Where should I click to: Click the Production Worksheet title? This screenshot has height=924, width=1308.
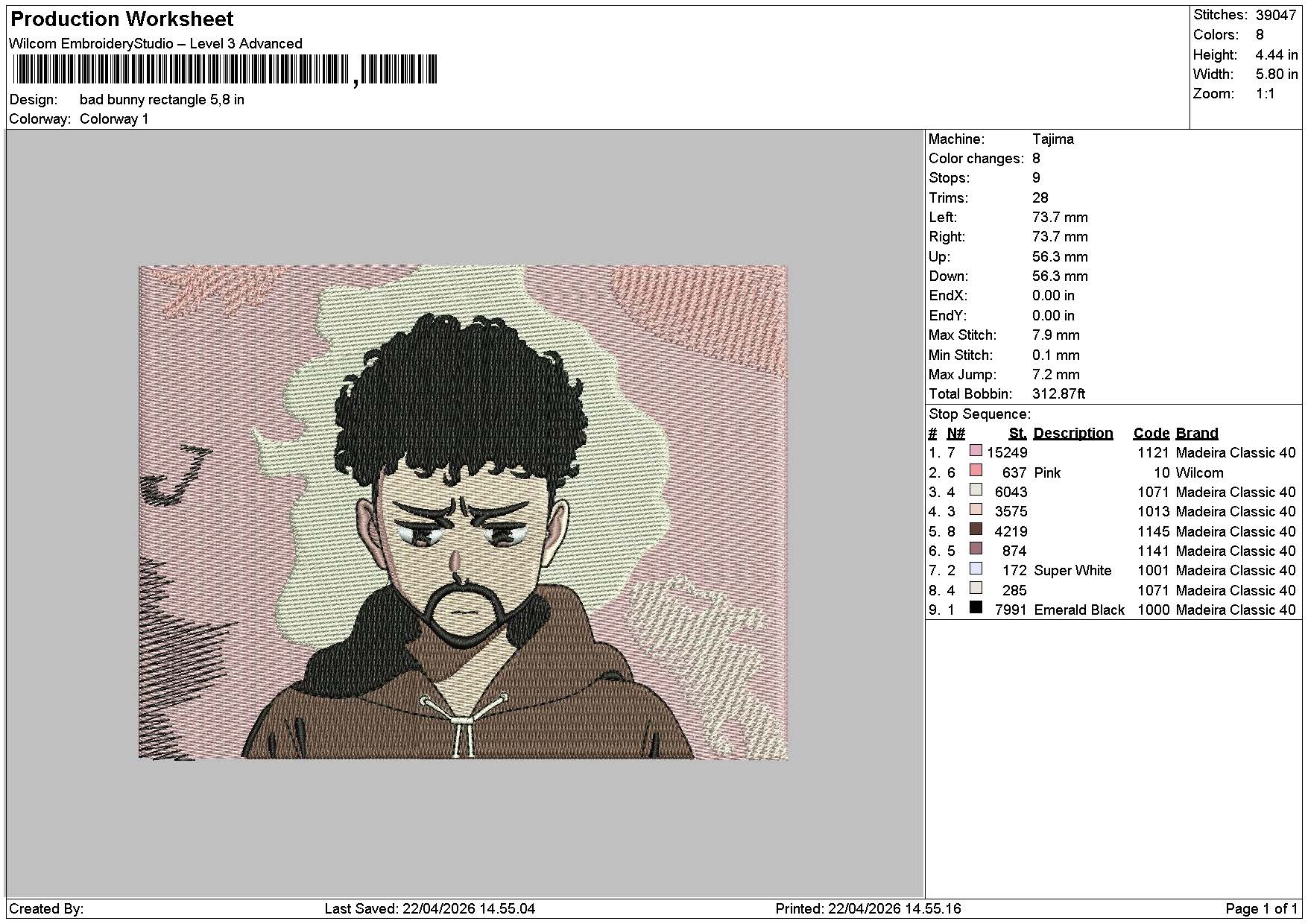pyautogui.click(x=122, y=19)
